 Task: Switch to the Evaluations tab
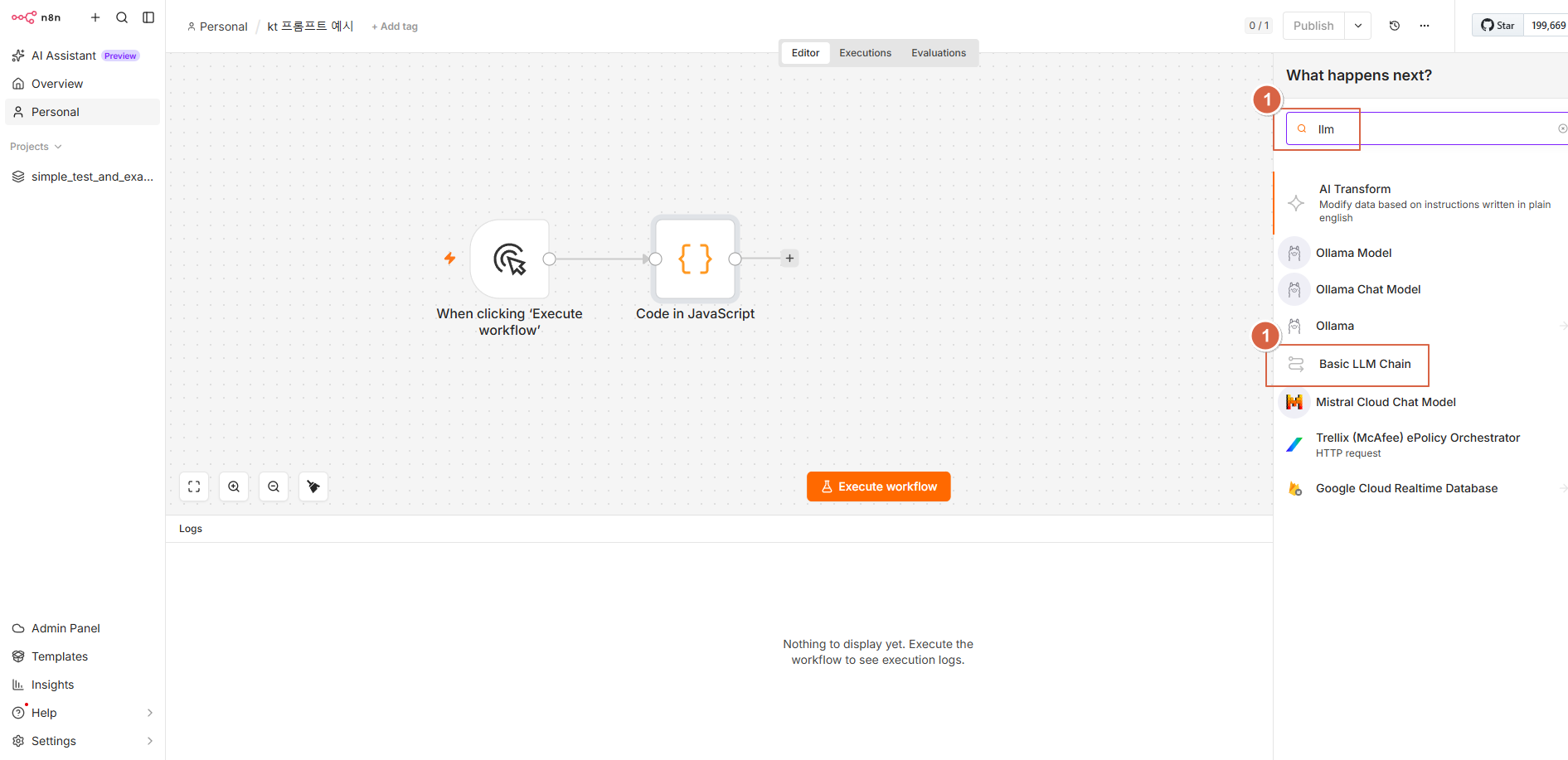click(x=939, y=53)
